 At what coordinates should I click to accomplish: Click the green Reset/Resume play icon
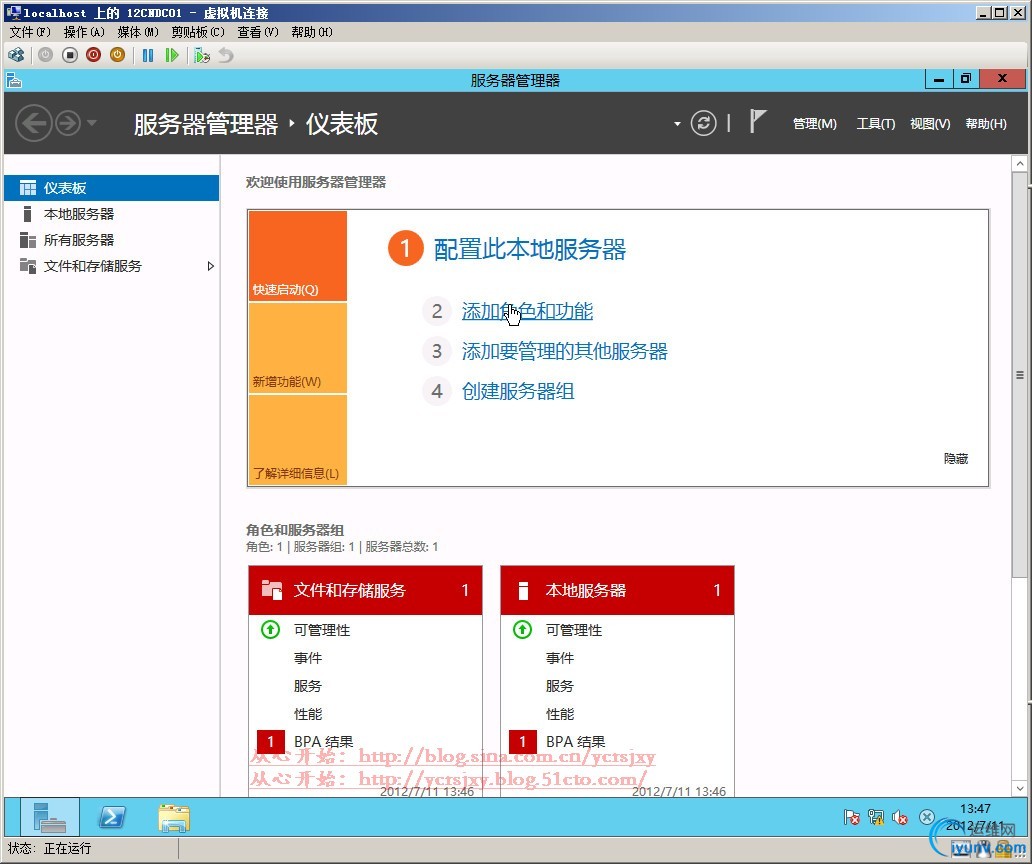(172, 55)
